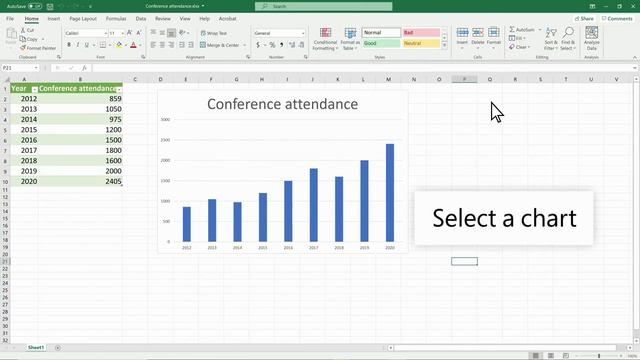Open the Year column filter dropdown
Image resolution: width=640 pixels, height=360 pixels.
click(35, 89)
